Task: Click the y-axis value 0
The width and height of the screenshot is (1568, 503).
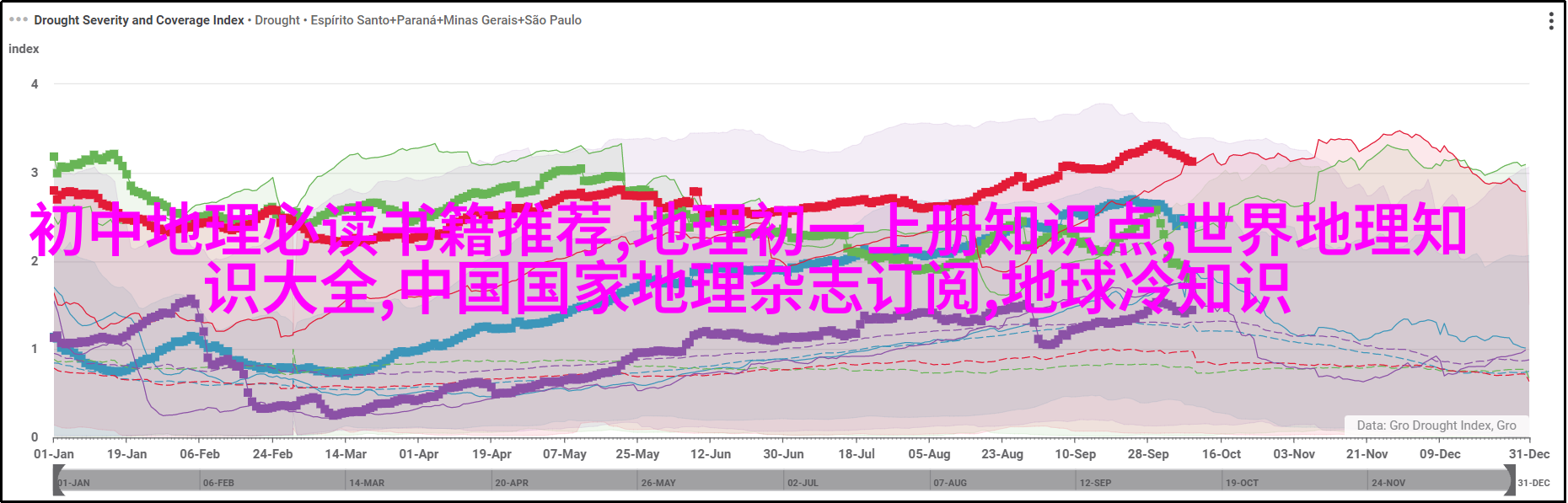Action: (x=35, y=437)
